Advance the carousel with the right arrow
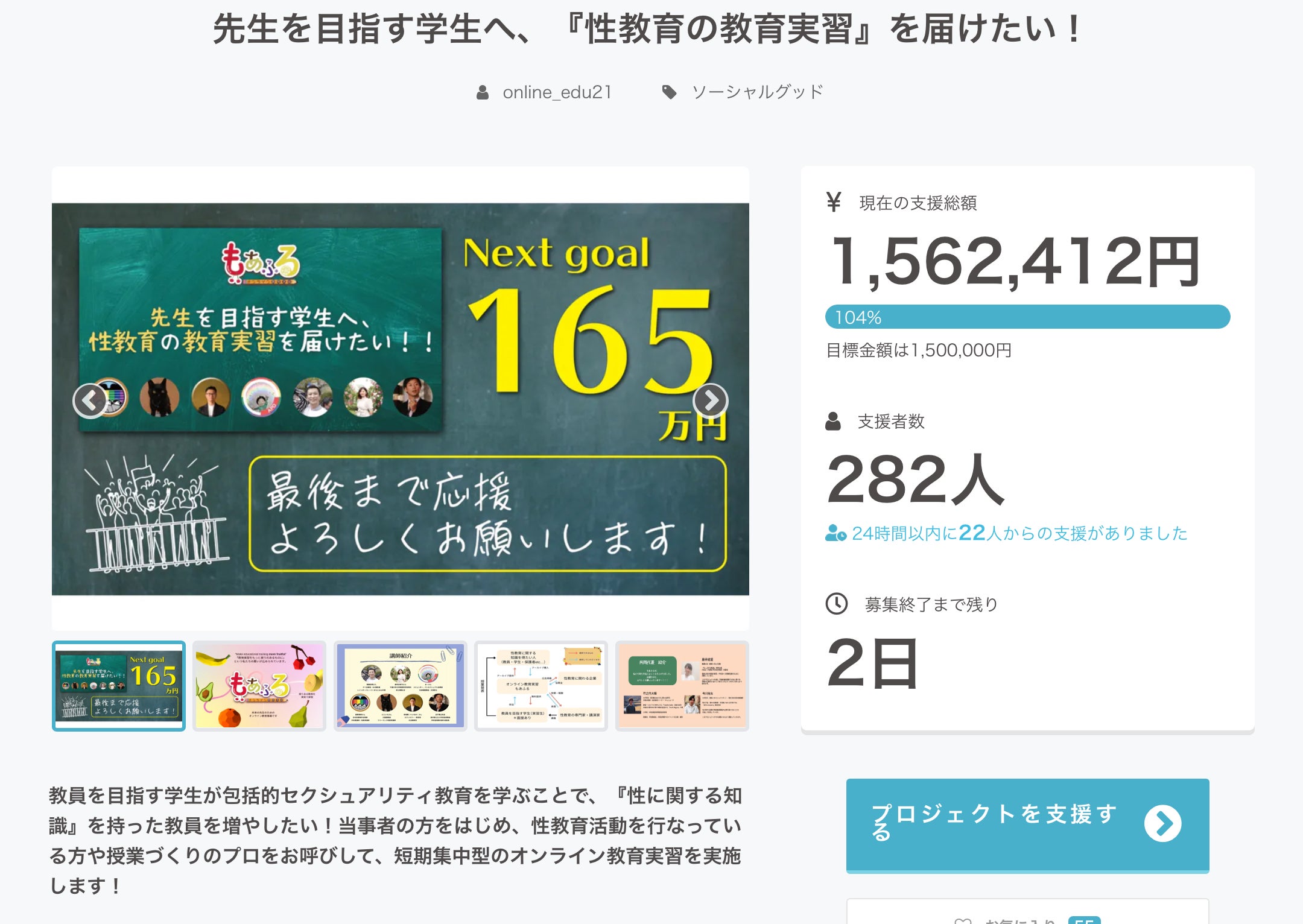 click(710, 400)
